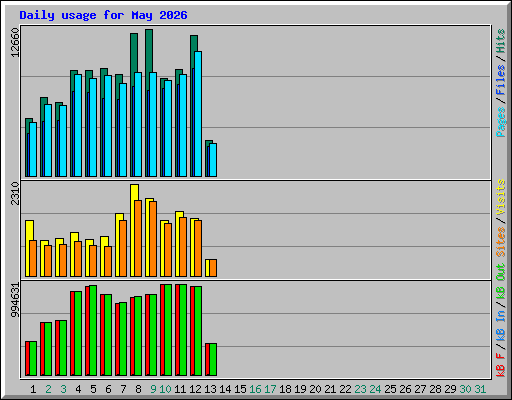
Task: Click day 23 on the date axis
Action: pos(360,389)
